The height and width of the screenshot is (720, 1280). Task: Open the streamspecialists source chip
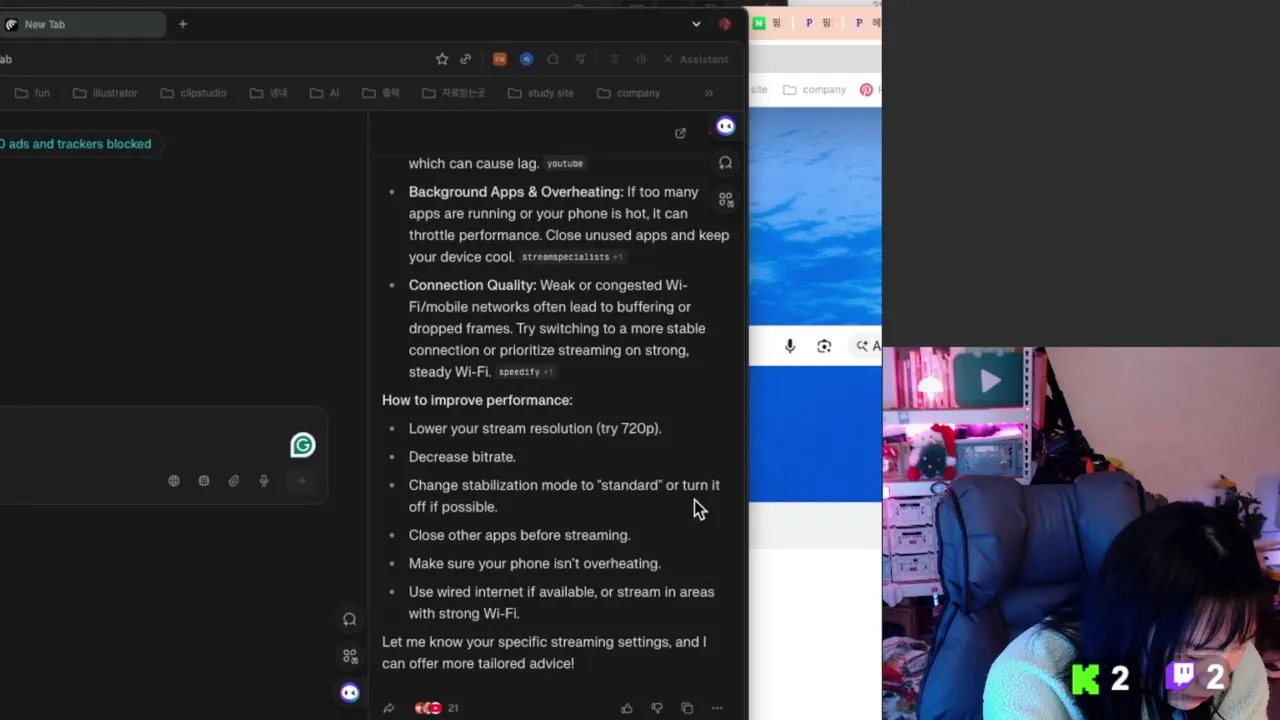tap(572, 258)
